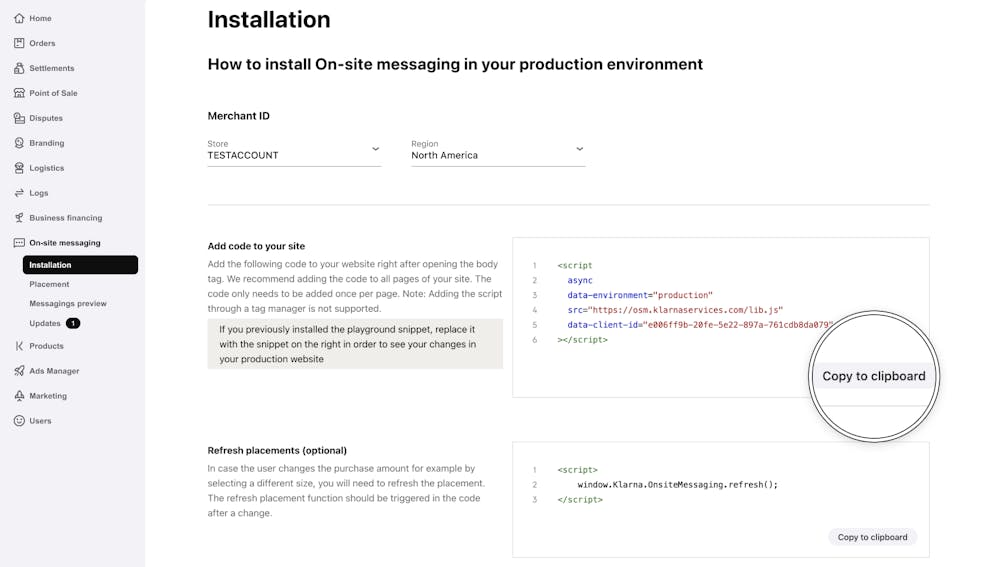
Task: Open Disputes using its icon
Action: pyautogui.click(x=19, y=118)
